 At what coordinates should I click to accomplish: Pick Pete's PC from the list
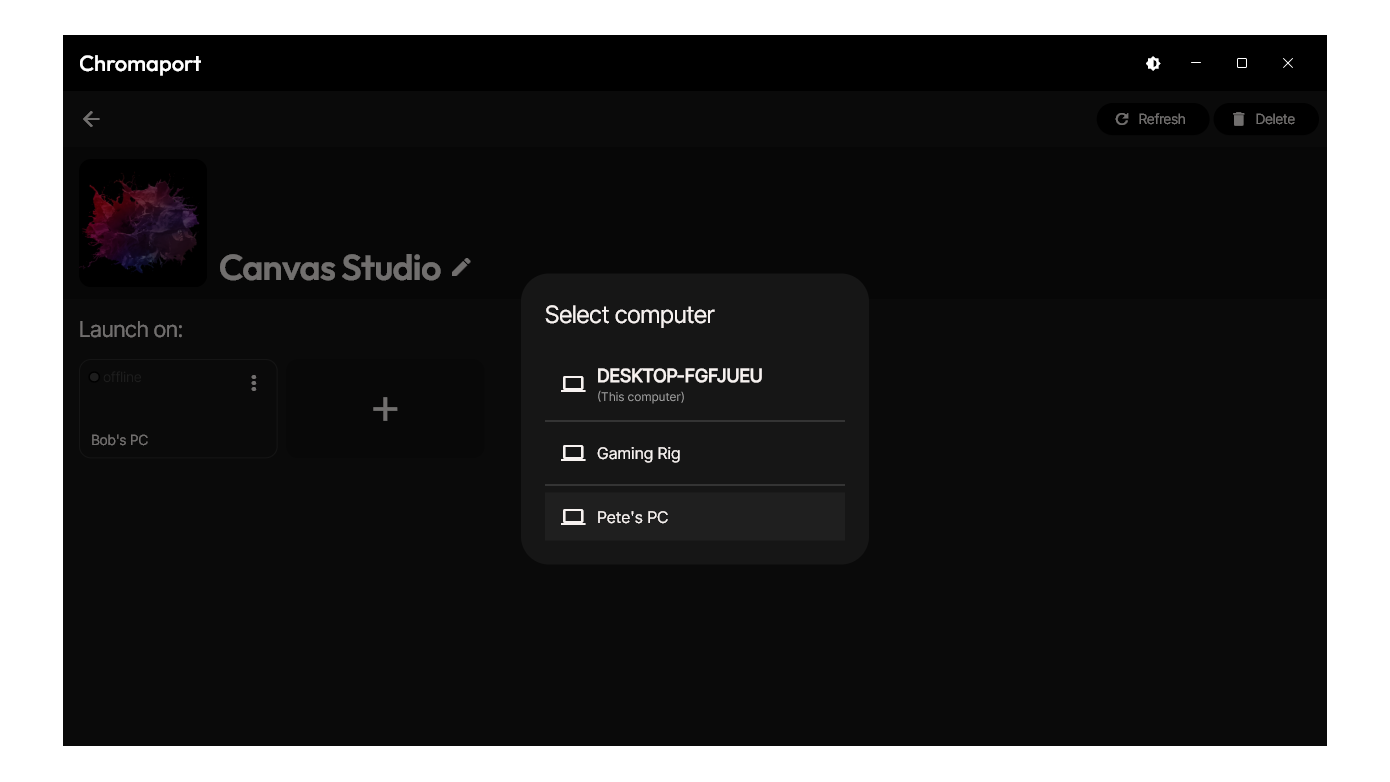click(x=632, y=517)
